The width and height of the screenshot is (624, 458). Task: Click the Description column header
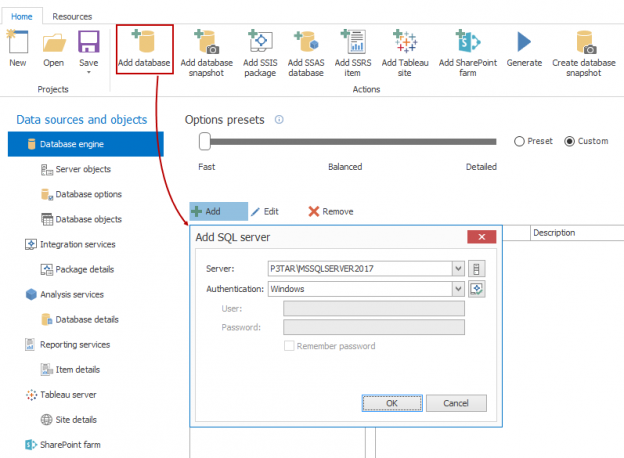(x=577, y=233)
